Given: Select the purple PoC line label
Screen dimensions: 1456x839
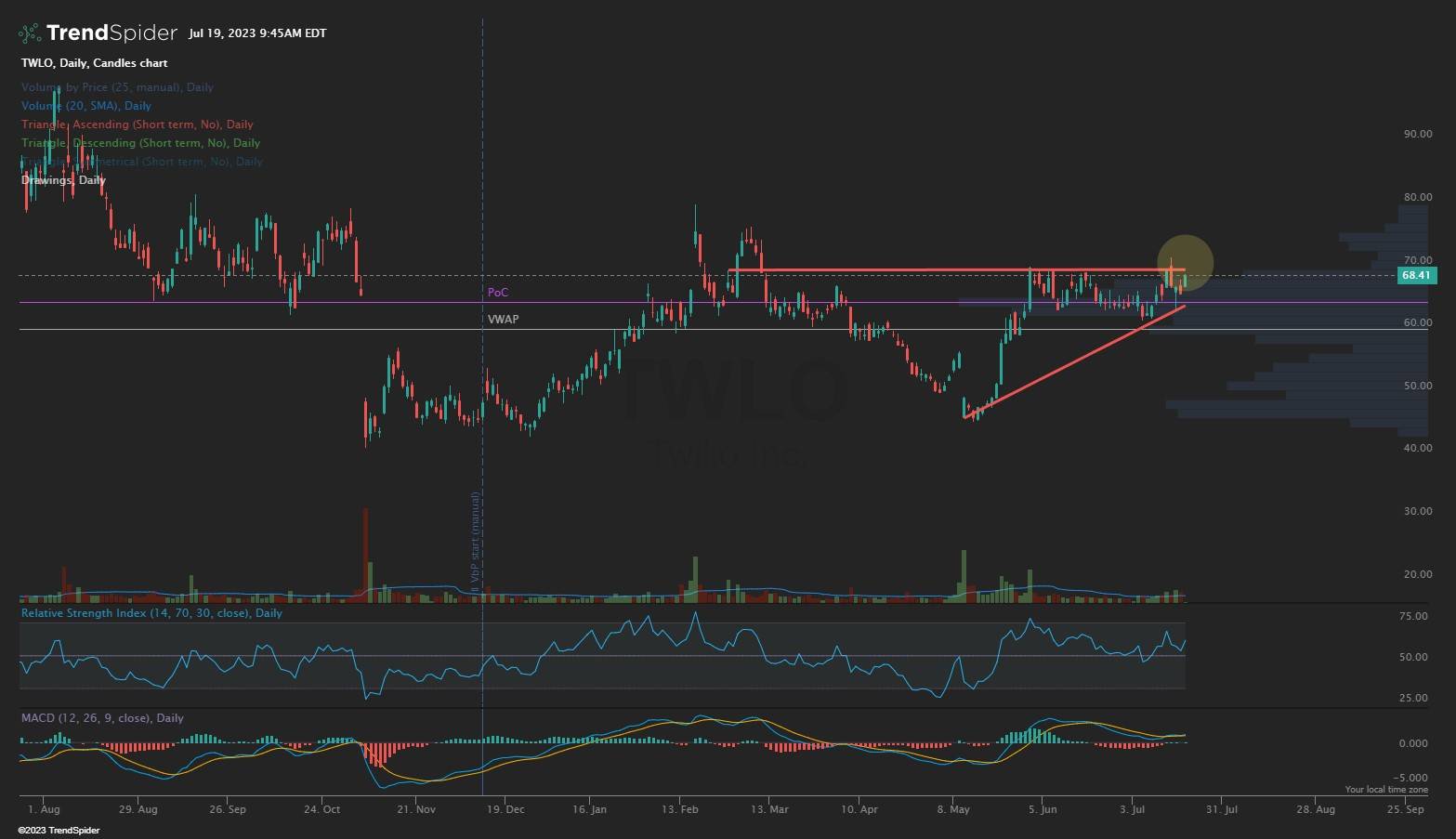Looking at the screenshot, I should click(x=498, y=292).
